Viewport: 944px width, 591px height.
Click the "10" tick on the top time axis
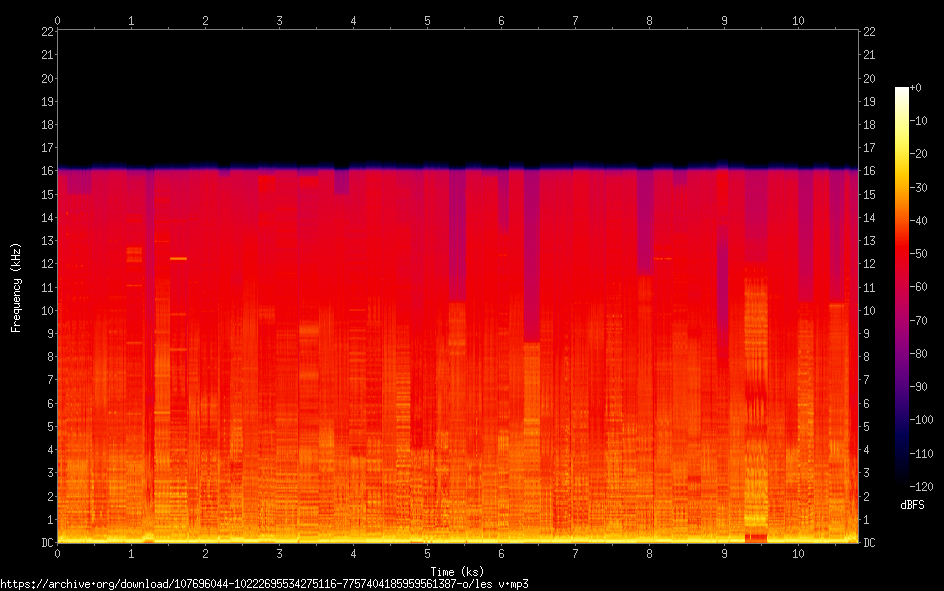[x=798, y=21]
